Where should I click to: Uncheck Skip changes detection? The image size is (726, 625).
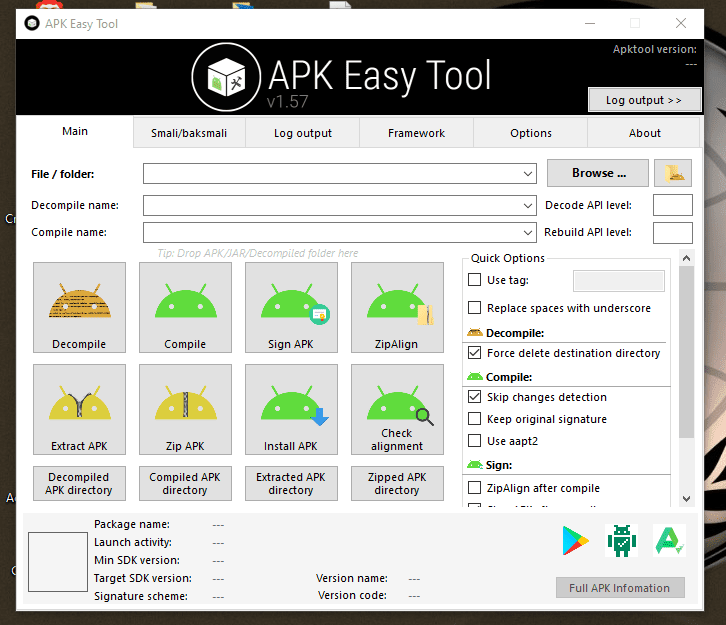(475, 397)
